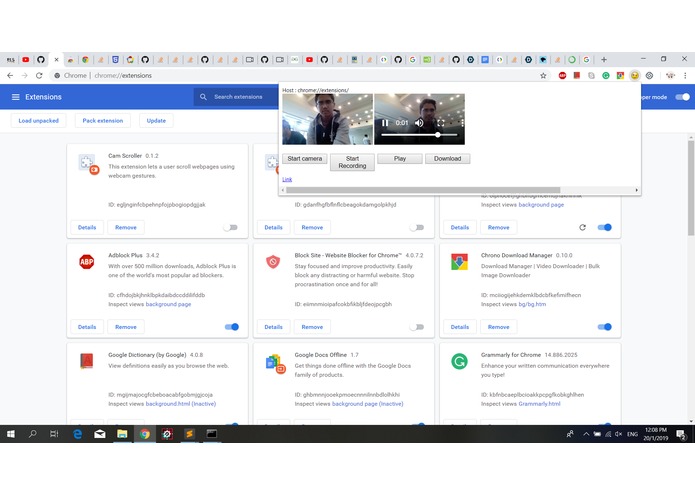Go back to previous page
Screen dimensions: 695x494
pos(10,76)
